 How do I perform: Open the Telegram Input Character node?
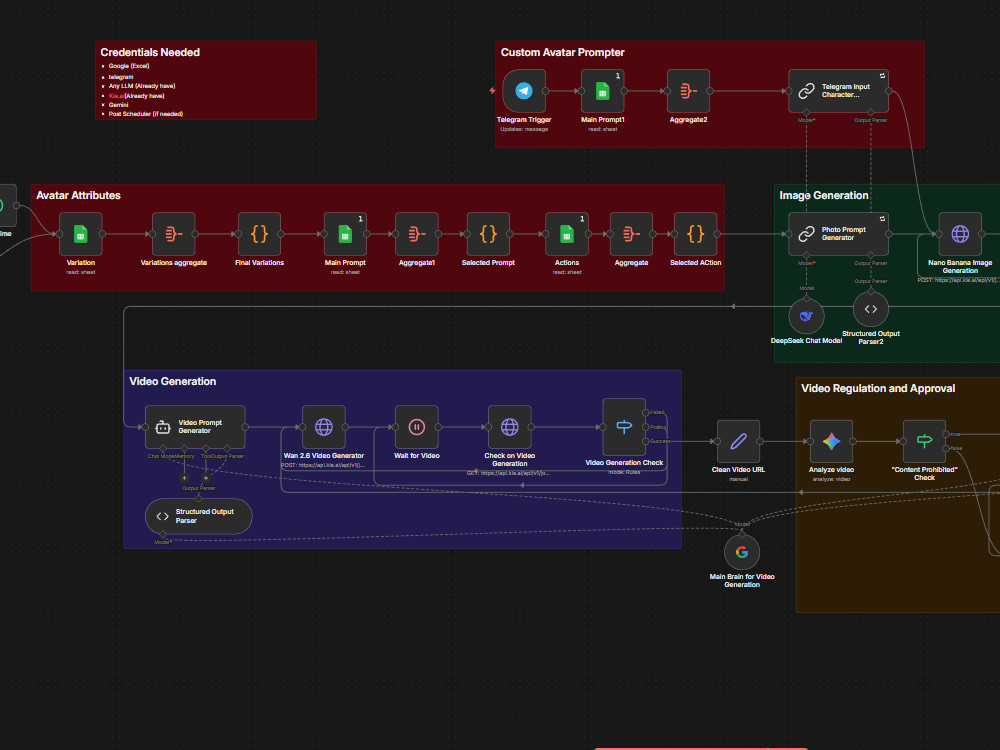coord(838,91)
